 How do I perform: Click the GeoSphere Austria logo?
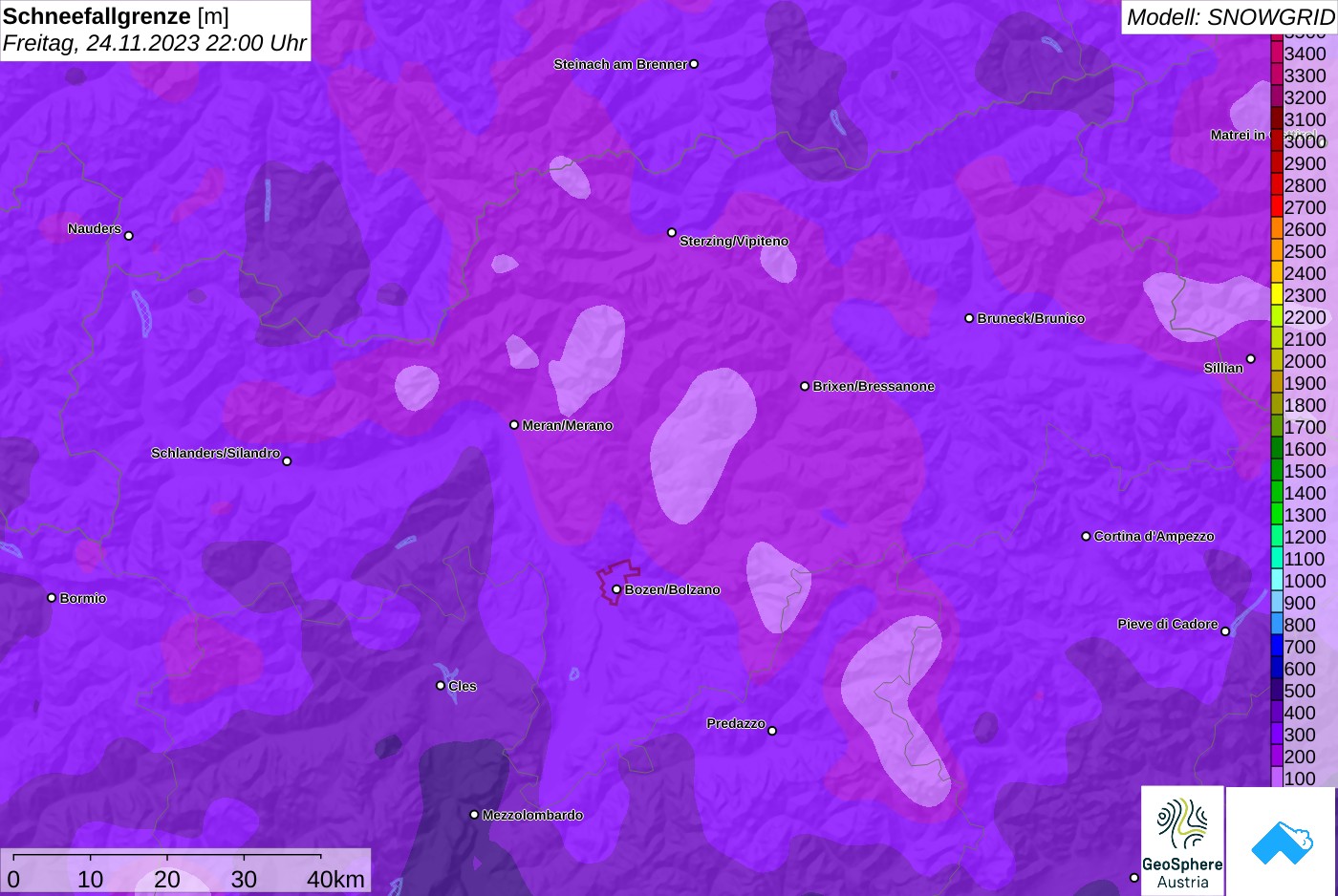pyautogui.click(x=1182, y=841)
